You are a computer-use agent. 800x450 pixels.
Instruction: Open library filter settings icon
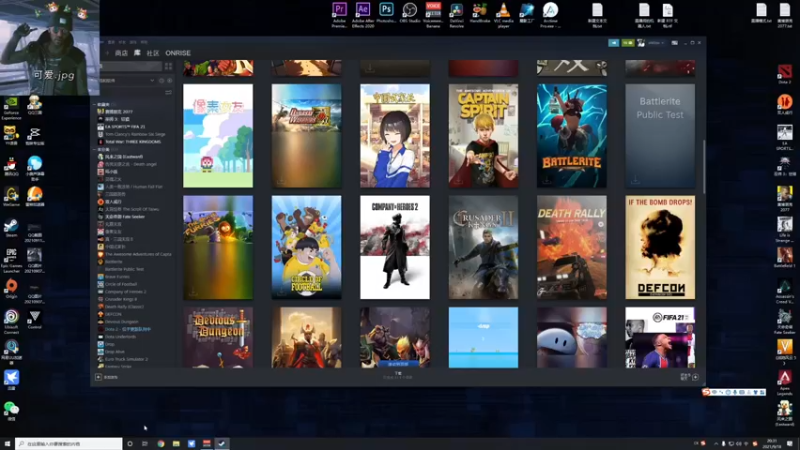point(168,92)
